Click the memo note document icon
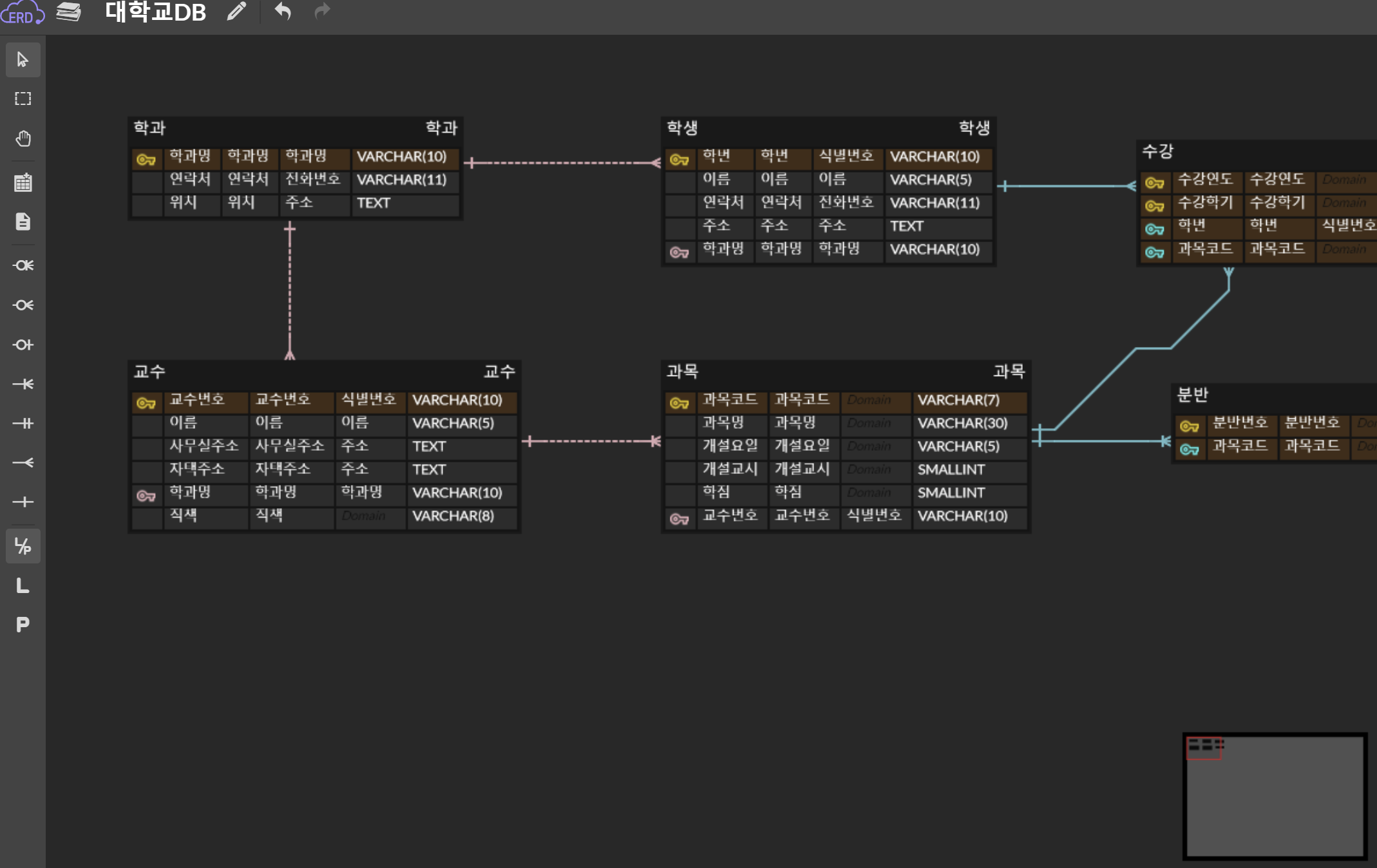This screenshot has width=1377, height=868. click(x=23, y=222)
